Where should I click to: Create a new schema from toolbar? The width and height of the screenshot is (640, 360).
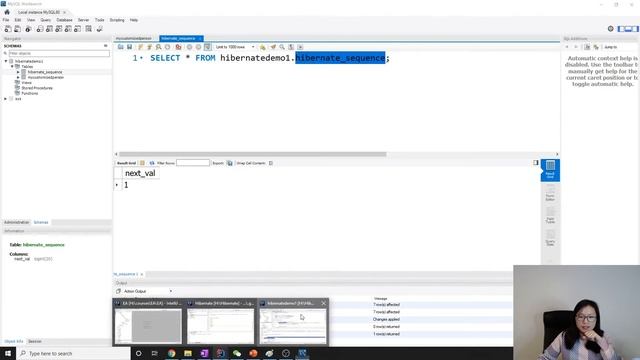click(40, 29)
